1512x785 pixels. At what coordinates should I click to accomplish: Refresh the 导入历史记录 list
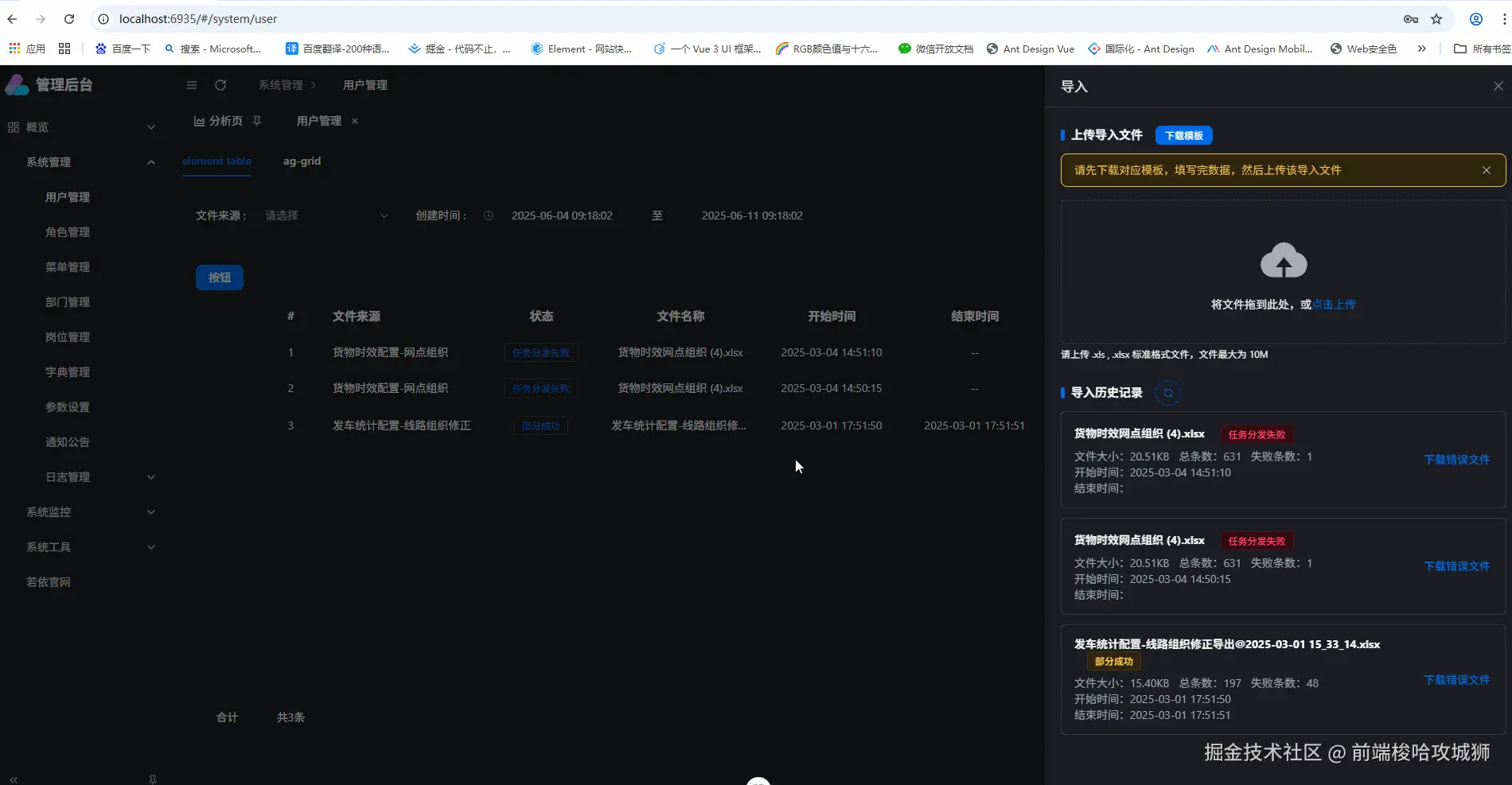click(x=1167, y=393)
